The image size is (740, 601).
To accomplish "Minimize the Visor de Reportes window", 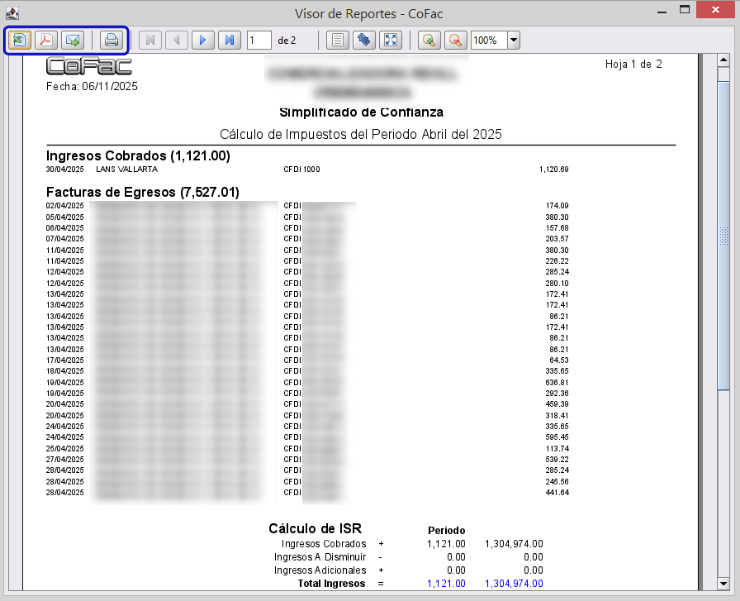I will click(x=662, y=10).
